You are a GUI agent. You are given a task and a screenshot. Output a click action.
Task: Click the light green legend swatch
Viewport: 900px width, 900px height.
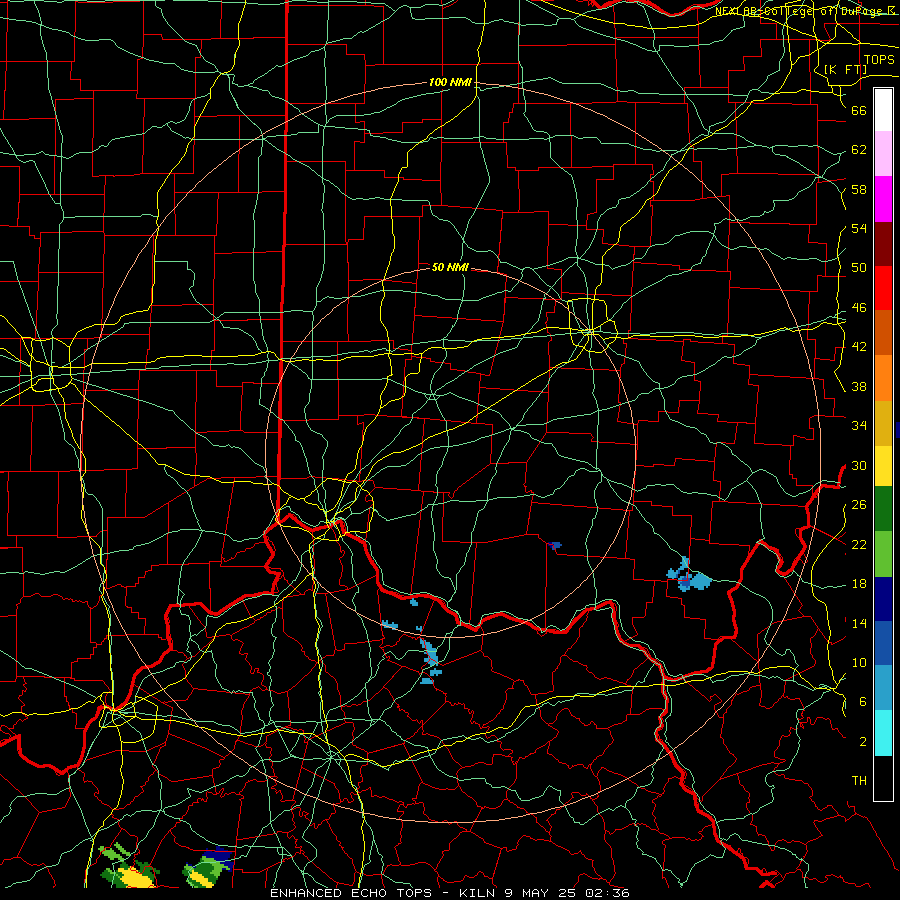click(x=883, y=554)
